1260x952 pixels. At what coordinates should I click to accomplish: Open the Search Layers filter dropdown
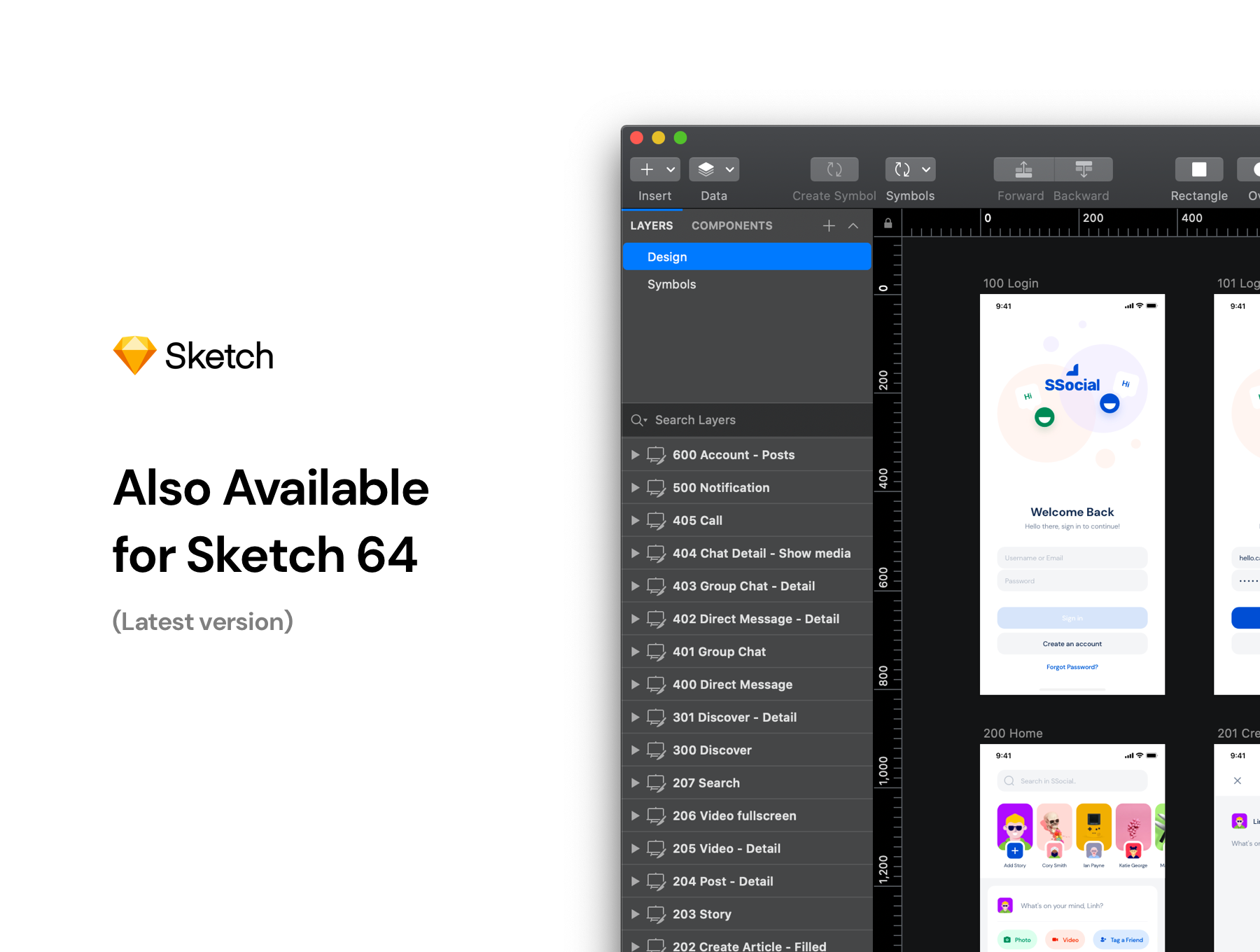click(638, 420)
